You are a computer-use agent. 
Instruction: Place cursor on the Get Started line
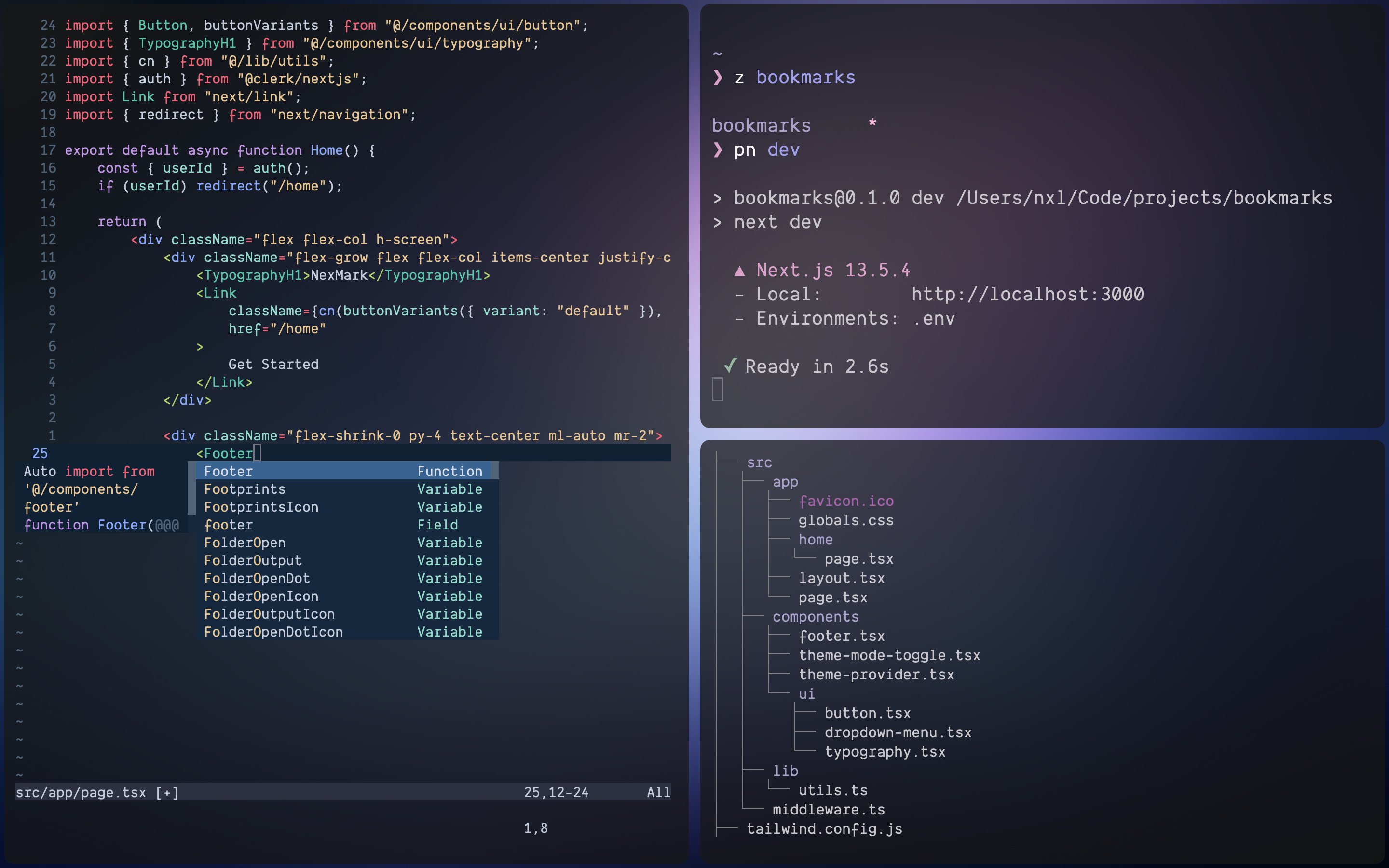[273, 365]
